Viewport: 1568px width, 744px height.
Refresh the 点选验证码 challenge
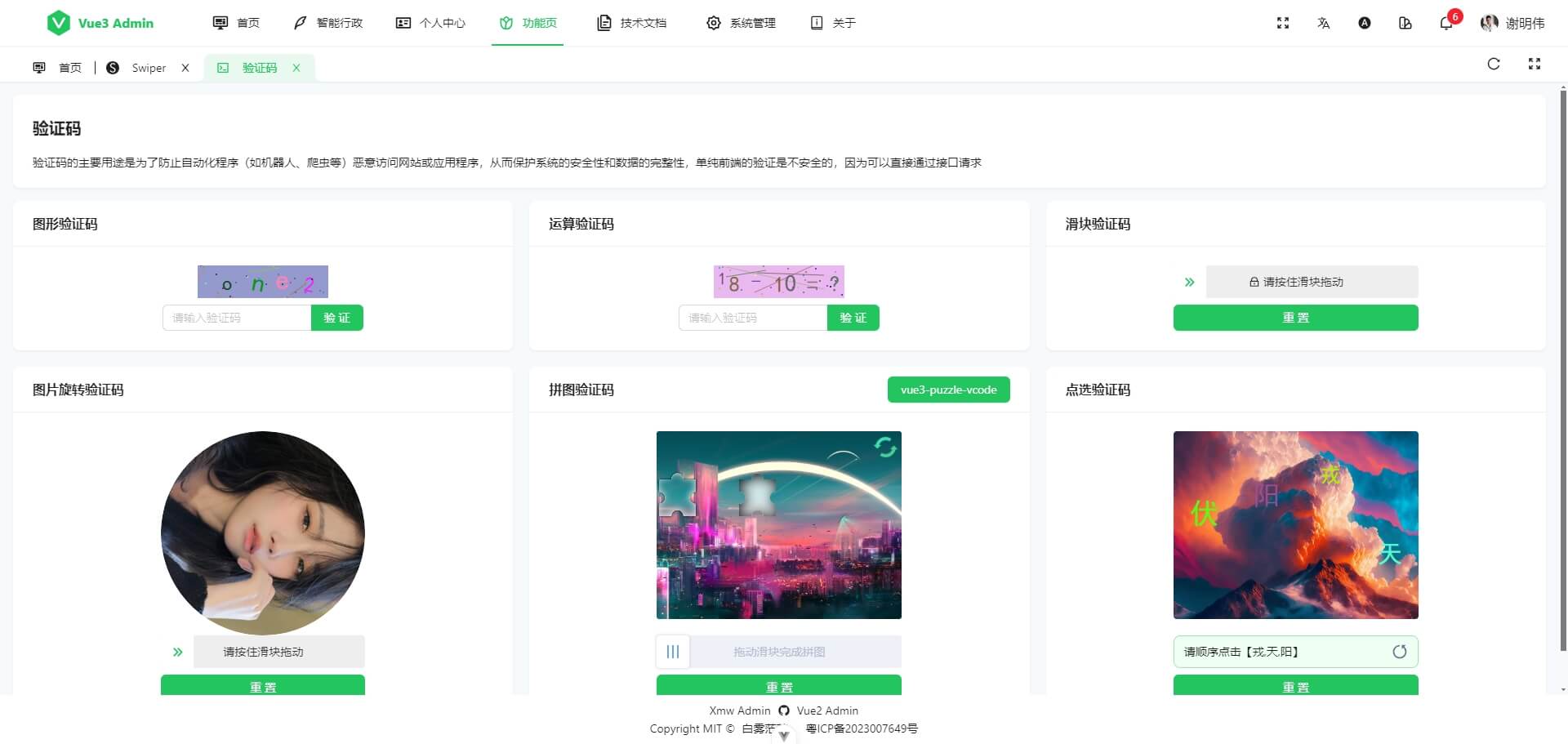coord(1400,652)
